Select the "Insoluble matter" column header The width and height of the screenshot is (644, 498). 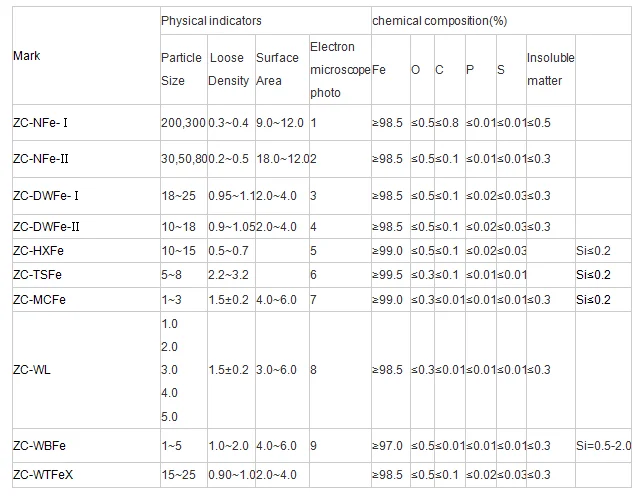pyautogui.click(x=545, y=69)
